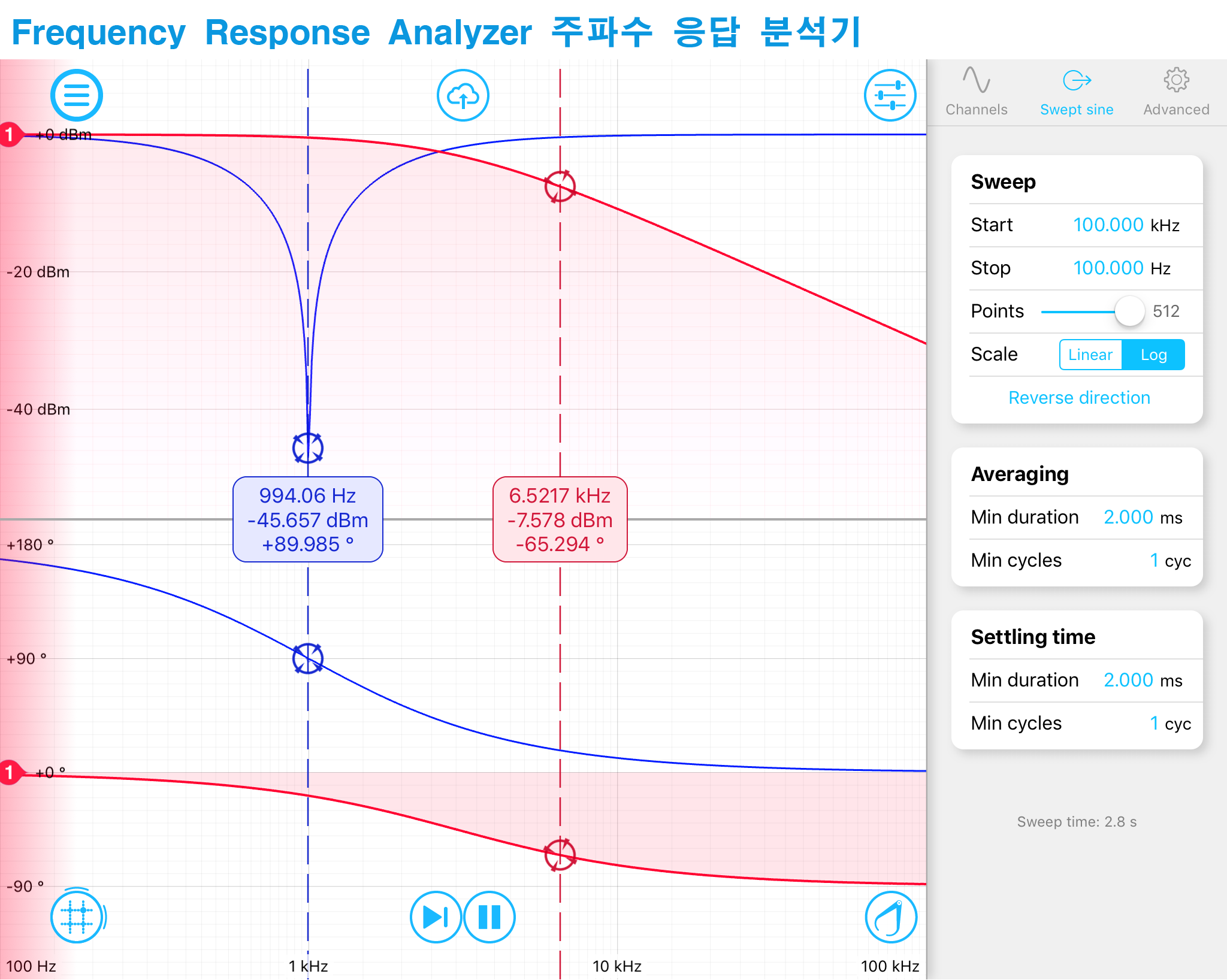Click the red channel 1 magnitude badge
1227x980 pixels.
click(10, 134)
